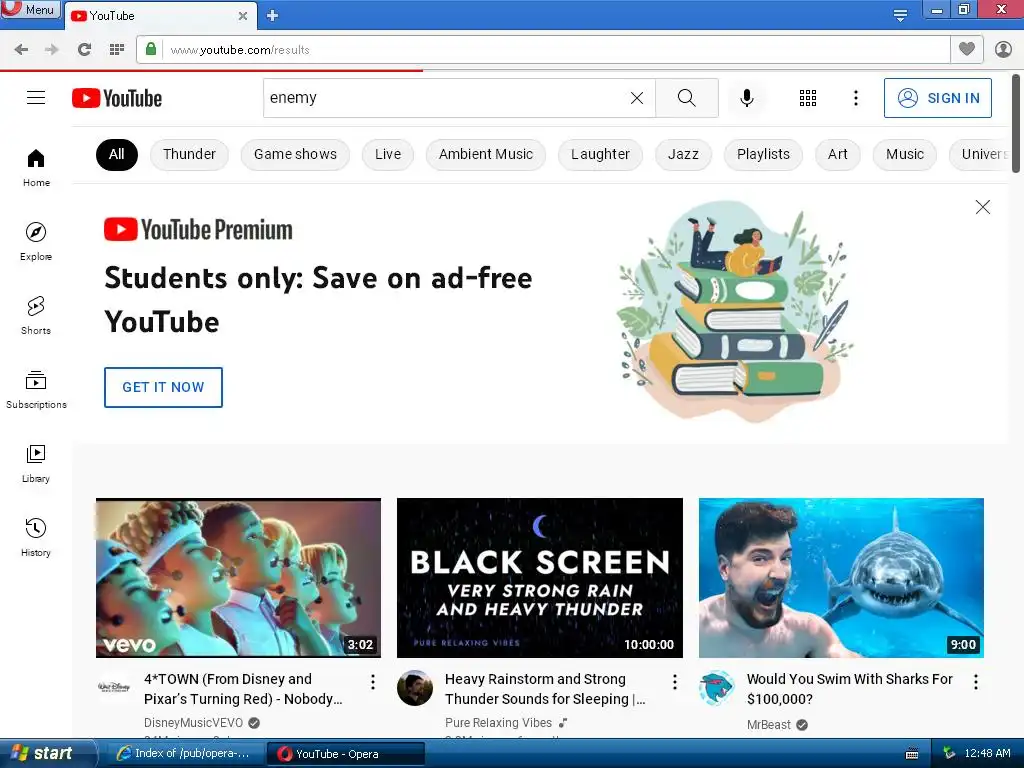Switch to Index of /pub/opera taskbar window
This screenshot has height=768, width=1024.
tap(184, 754)
